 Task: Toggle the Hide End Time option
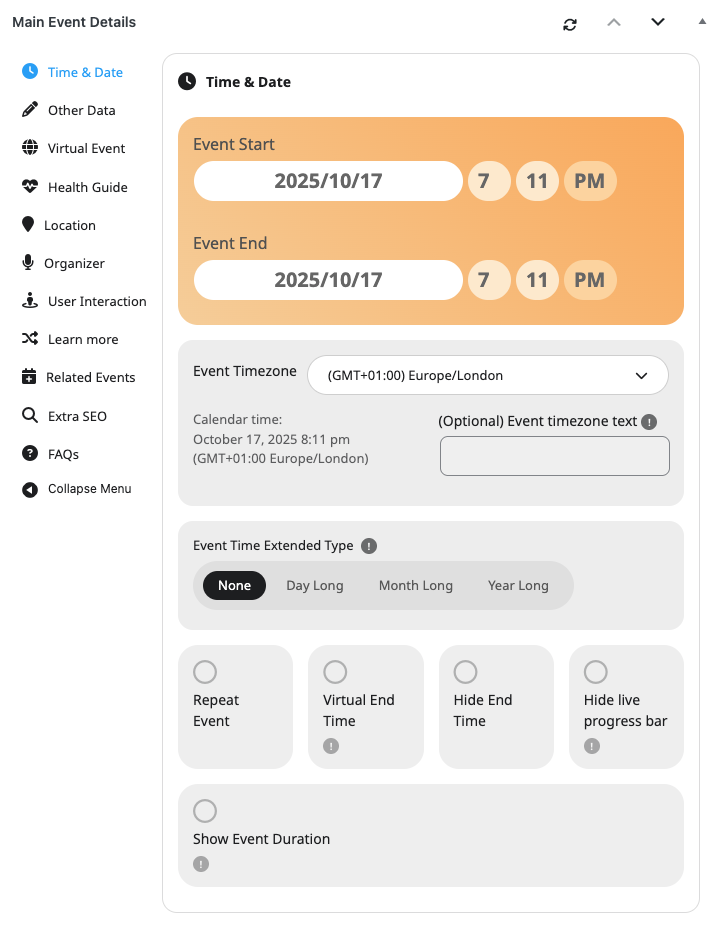[x=466, y=671]
